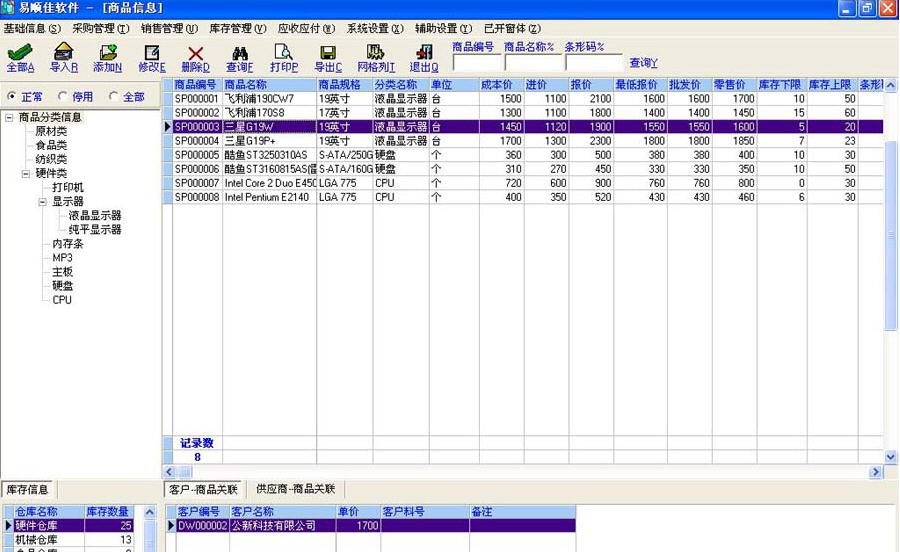Click the horizontal scrollbar left arrow
This screenshot has width=900, height=552.
[169, 472]
